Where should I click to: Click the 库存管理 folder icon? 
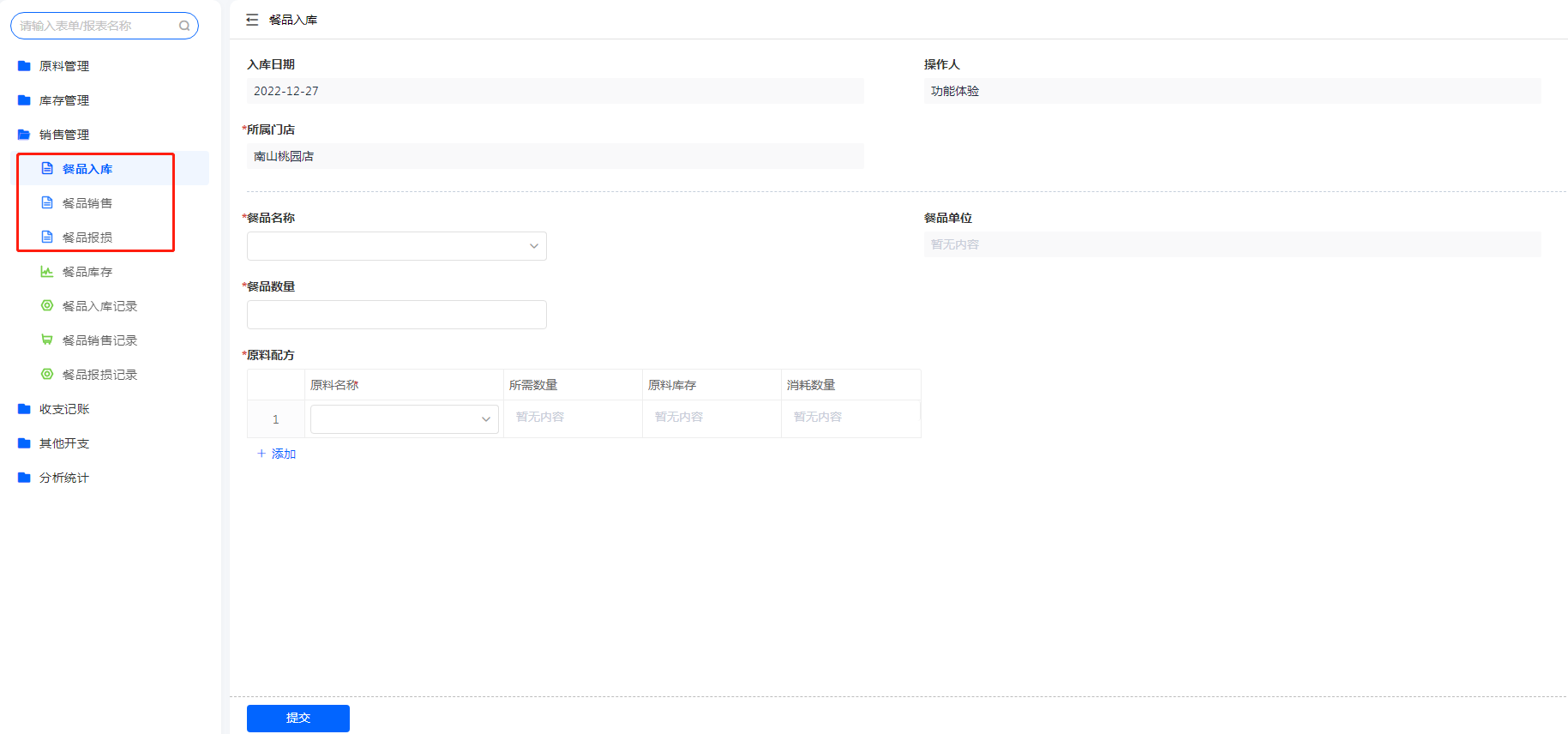click(x=24, y=100)
